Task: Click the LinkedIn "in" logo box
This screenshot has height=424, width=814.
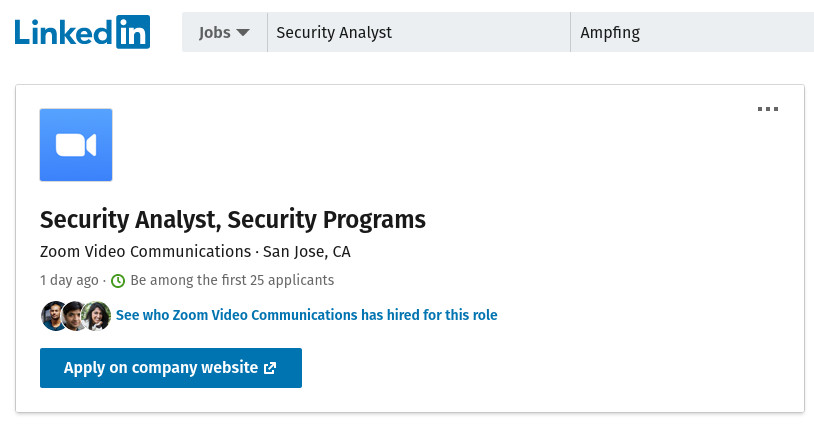Action: [133, 32]
